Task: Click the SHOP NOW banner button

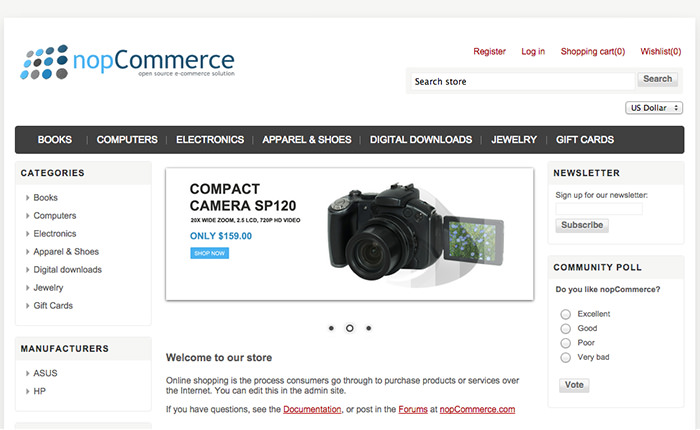Action: click(209, 253)
